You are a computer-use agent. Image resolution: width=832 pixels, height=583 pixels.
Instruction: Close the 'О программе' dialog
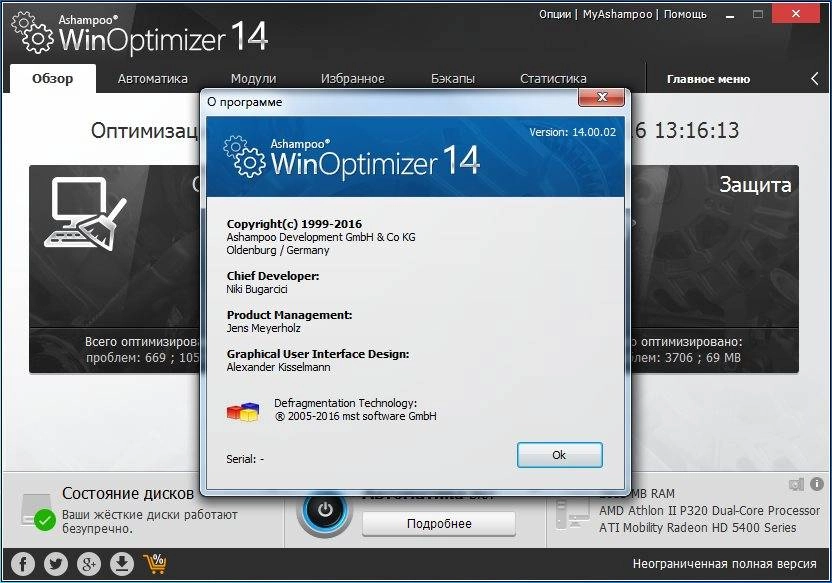click(x=601, y=97)
